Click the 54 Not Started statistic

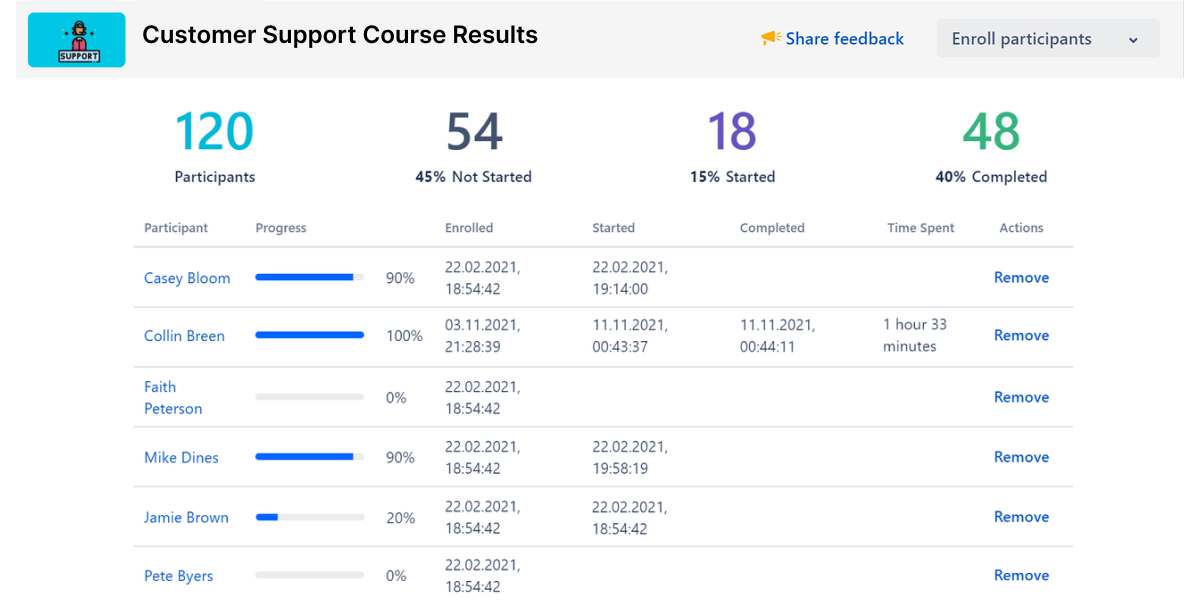pos(474,146)
